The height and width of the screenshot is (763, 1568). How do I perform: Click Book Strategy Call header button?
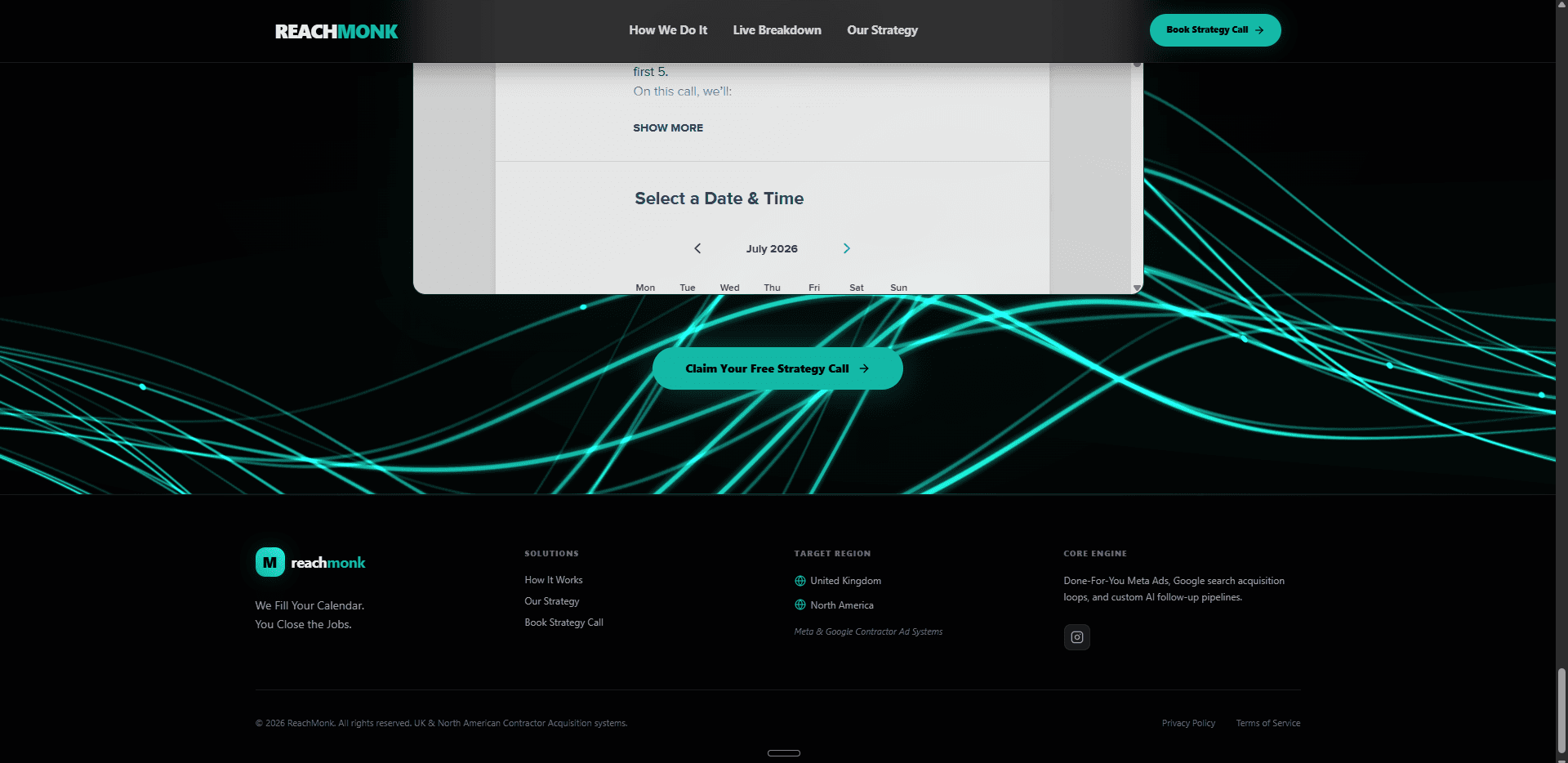[1215, 30]
